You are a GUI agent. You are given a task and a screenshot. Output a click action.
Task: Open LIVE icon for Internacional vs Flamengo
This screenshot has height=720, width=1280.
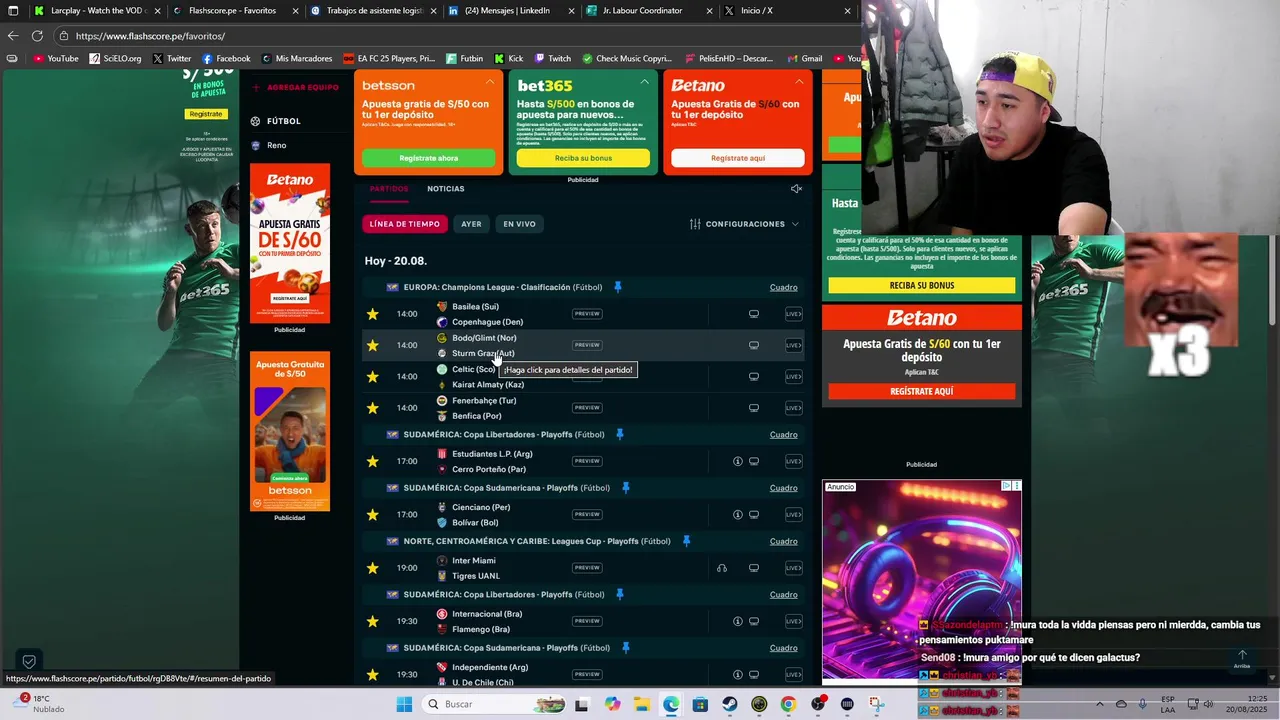[794, 621]
